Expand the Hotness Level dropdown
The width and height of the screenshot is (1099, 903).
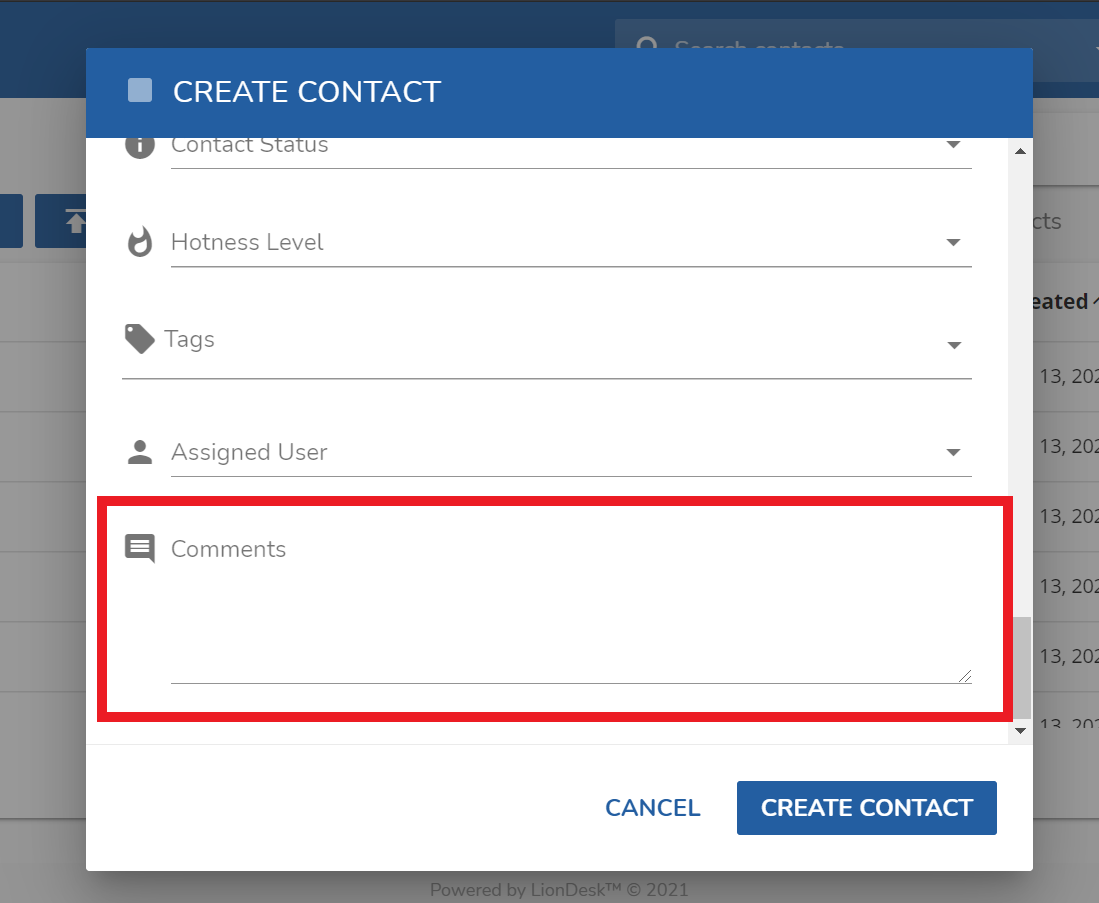pyautogui.click(x=954, y=242)
